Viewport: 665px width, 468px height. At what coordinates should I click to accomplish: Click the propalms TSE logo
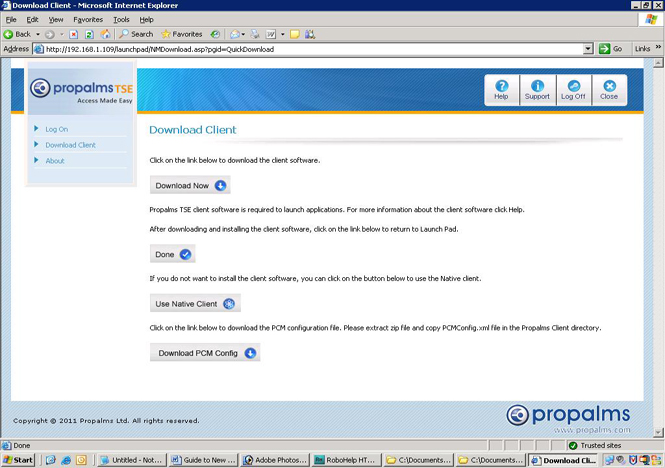pos(81,90)
